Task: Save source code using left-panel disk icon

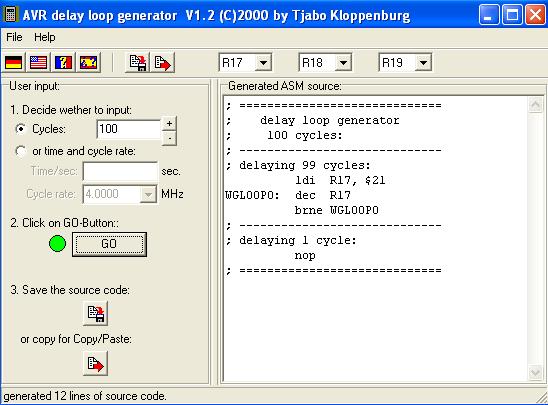Action: click(x=95, y=313)
